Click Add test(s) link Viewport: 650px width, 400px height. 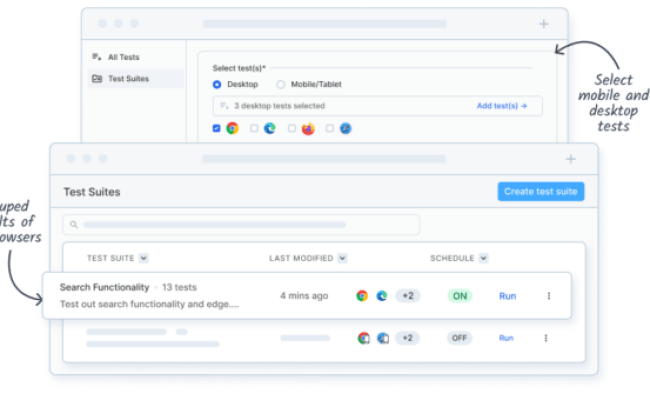pyautogui.click(x=502, y=106)
